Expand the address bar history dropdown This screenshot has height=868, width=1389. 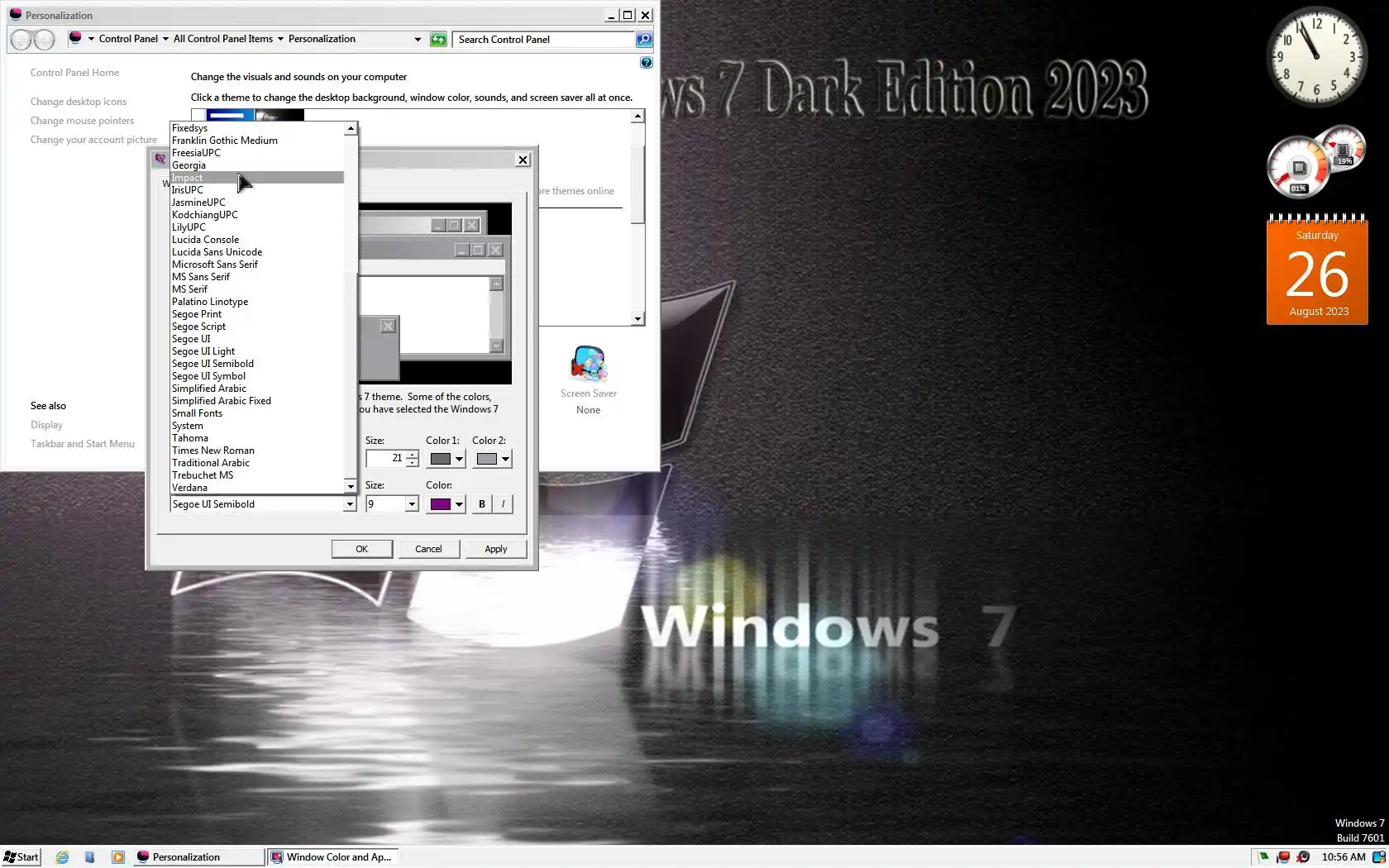[418, 39]
